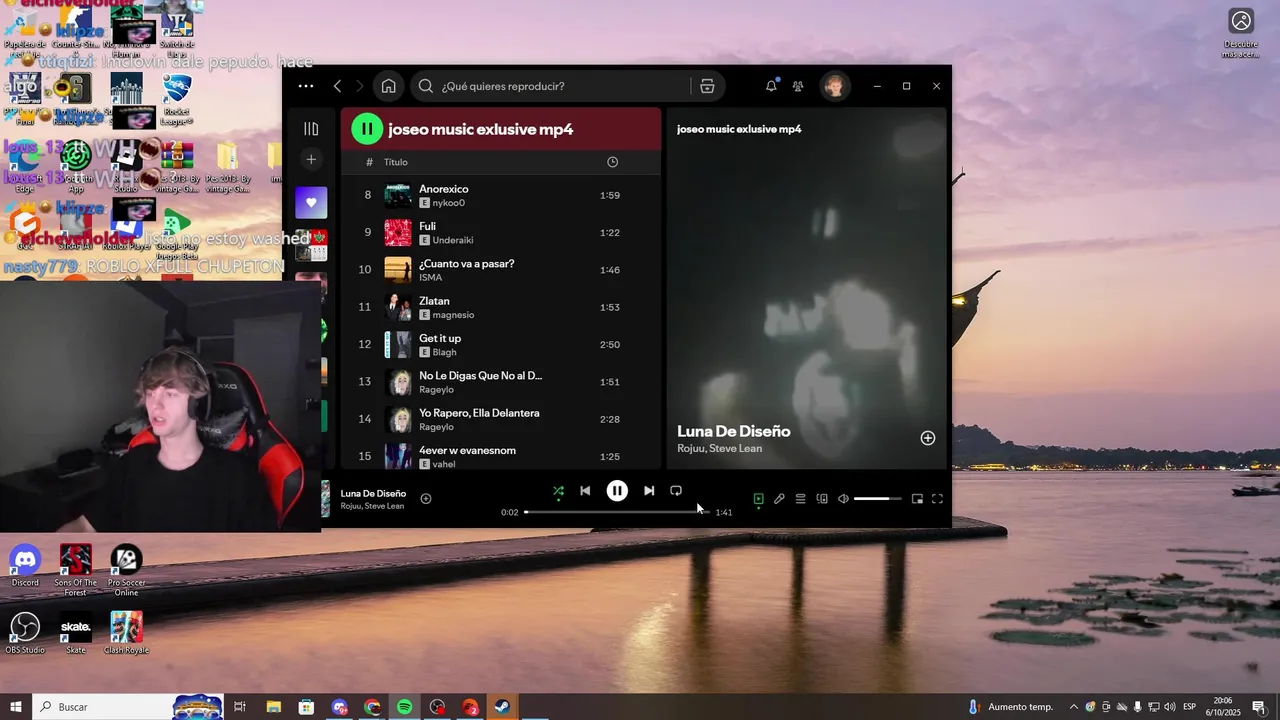Add Luna De Diseño to liked songs in player bar
The image size is (1280, 720).
click(426, 499)
